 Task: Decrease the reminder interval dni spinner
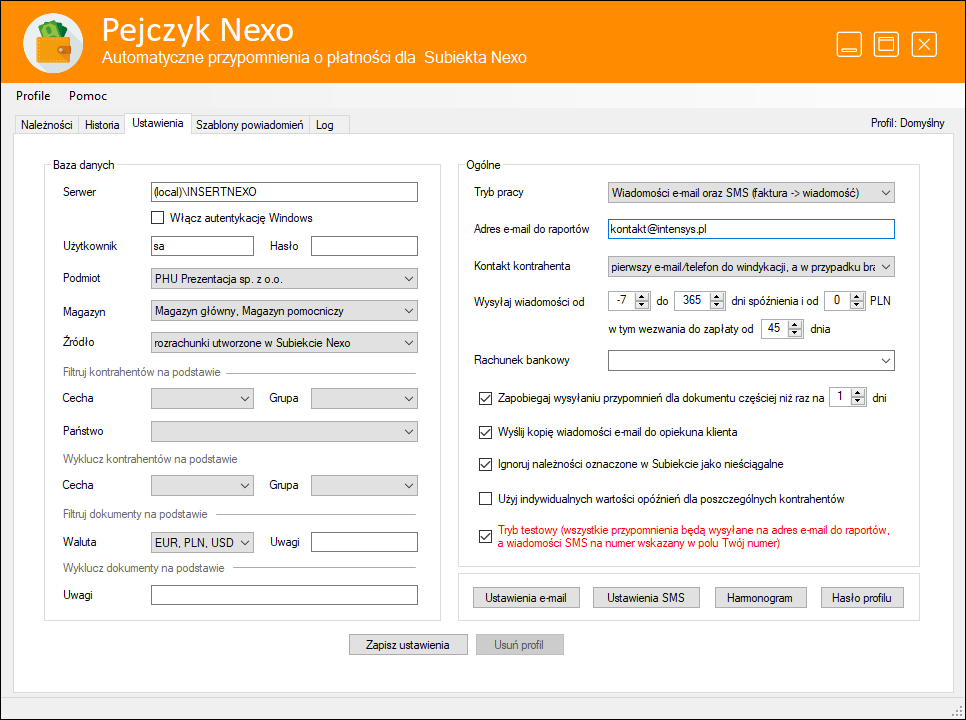[x=858, y=402]
